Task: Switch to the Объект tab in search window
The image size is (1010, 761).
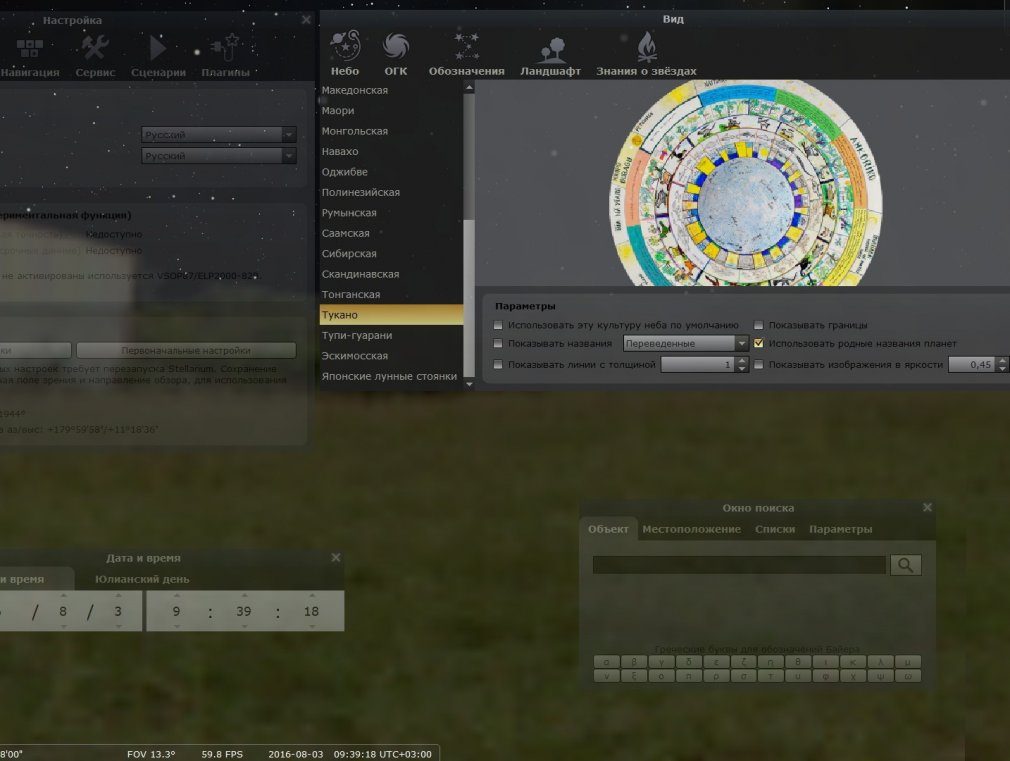Action: [x=608, y=529]
